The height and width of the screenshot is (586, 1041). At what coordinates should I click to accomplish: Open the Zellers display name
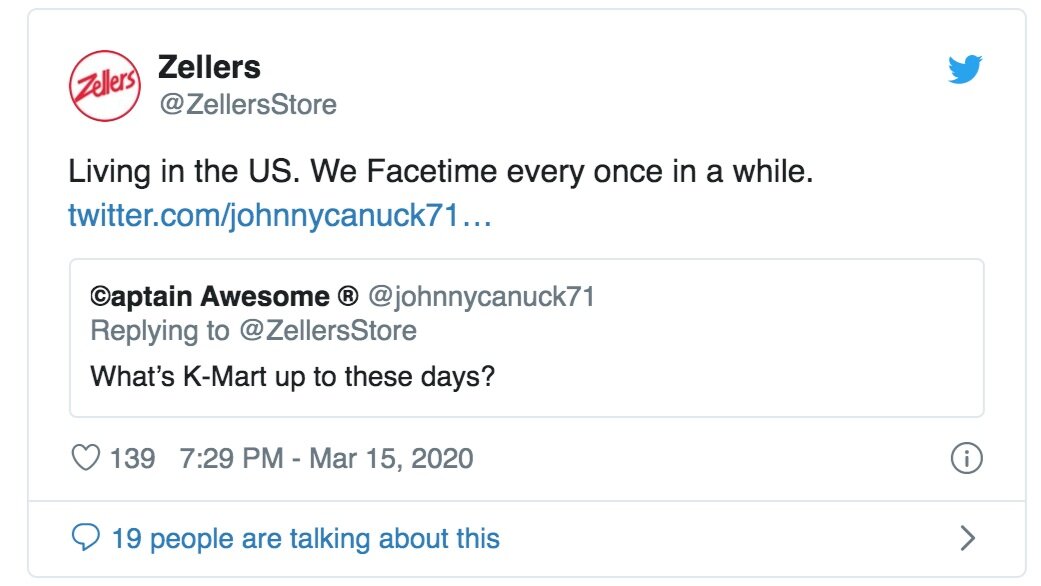click(209, 67)
